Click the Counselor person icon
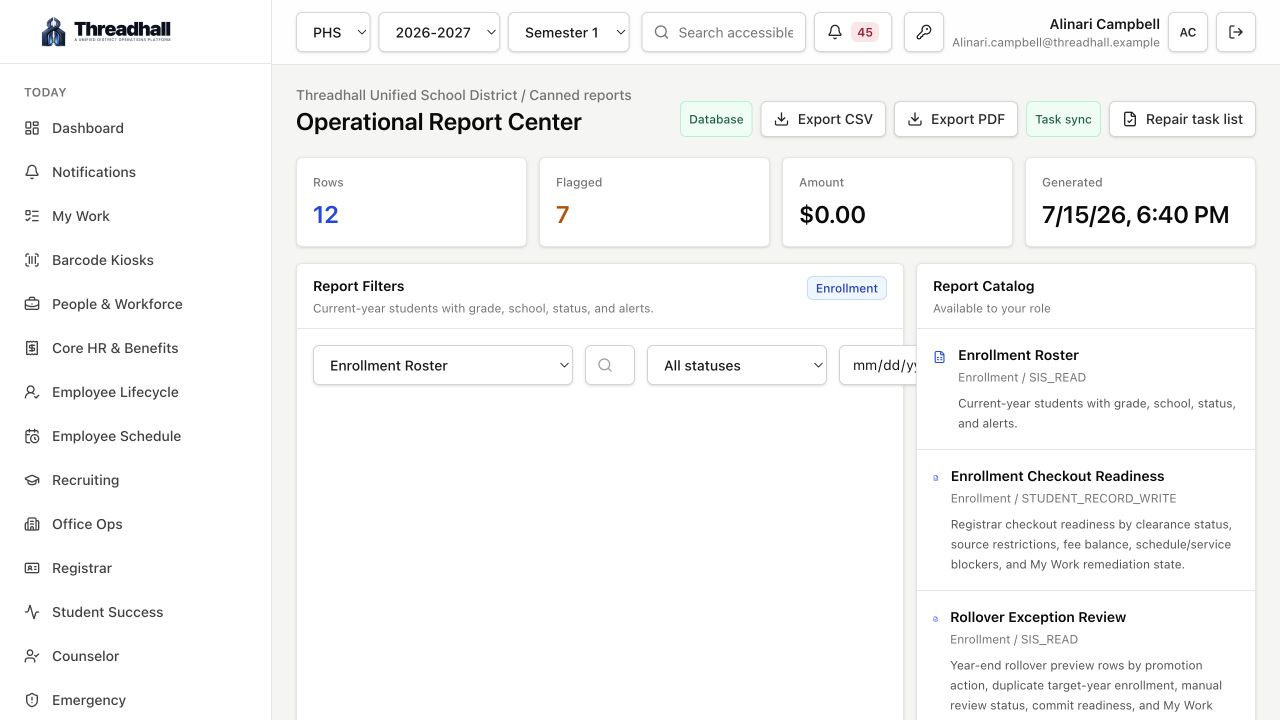The width and height of the screenshot is (1280, 720). pyautogui.click(x=32, y=656)
